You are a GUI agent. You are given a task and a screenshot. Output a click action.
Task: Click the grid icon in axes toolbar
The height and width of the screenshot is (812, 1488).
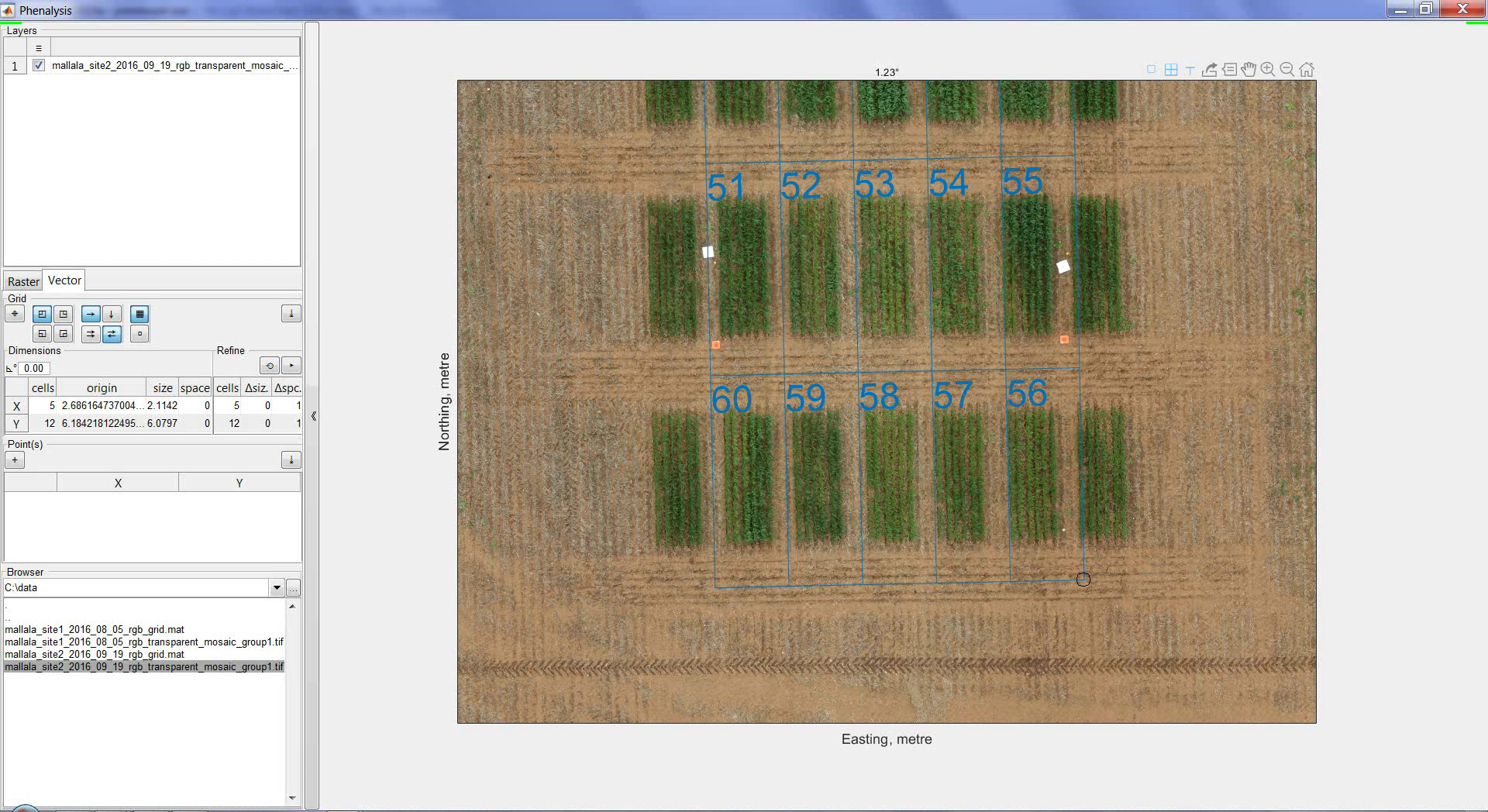(x=1171, y=70)
